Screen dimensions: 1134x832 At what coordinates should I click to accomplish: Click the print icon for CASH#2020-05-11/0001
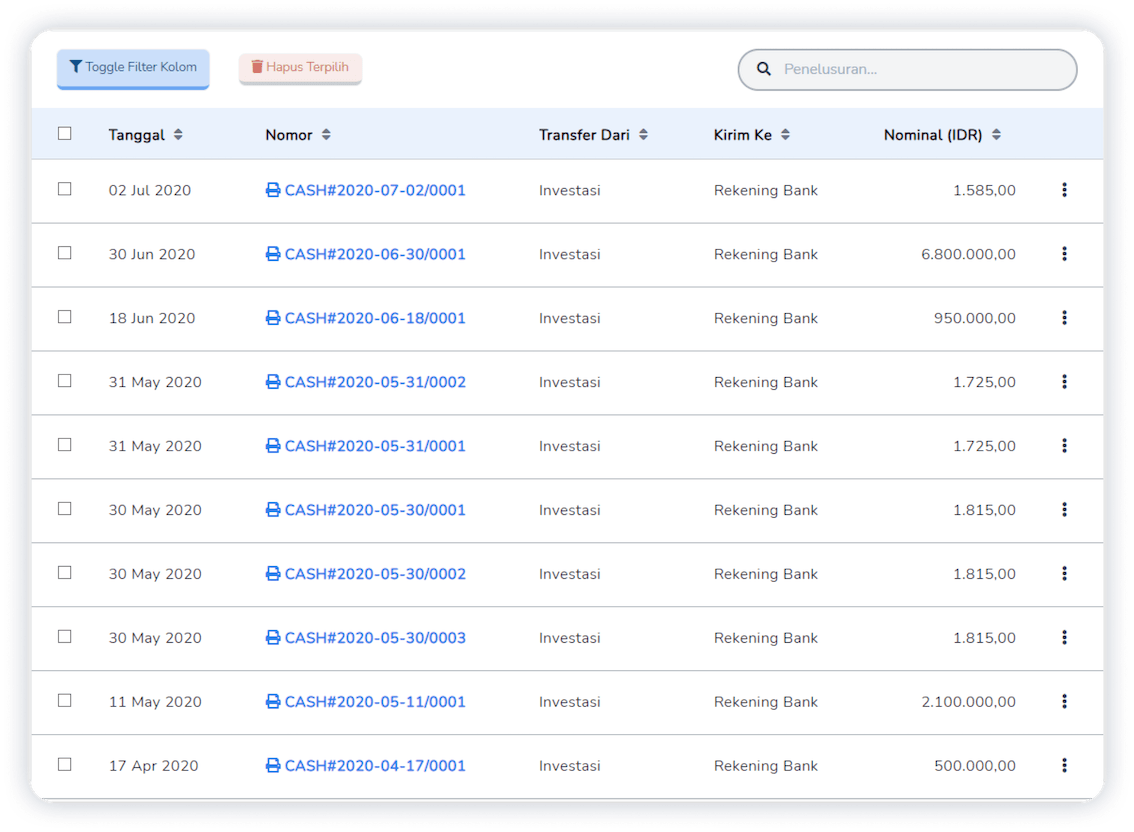pyautogui.click(x=273, y=702)
